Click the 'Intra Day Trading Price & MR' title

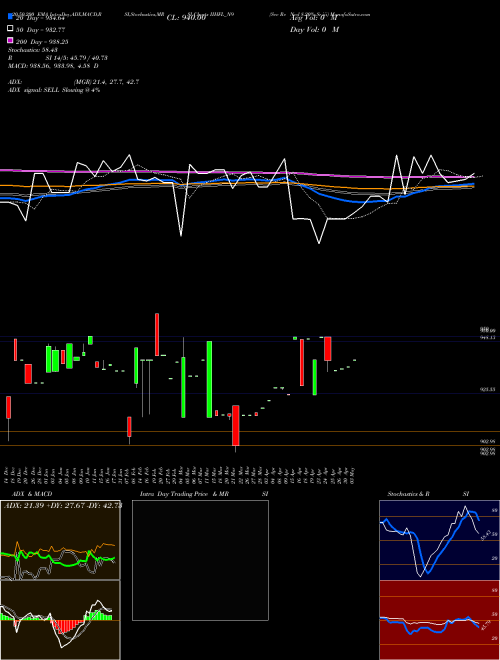pyautogui.click(x=184, y=494)
